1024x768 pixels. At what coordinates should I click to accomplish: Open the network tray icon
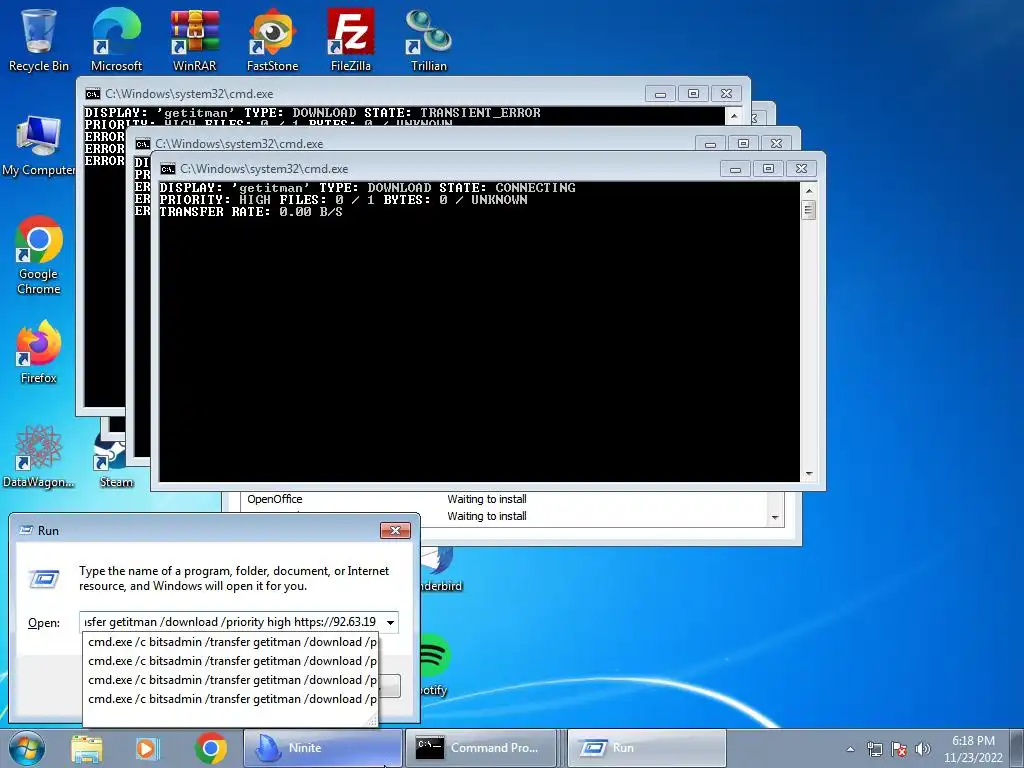point(874,749)
